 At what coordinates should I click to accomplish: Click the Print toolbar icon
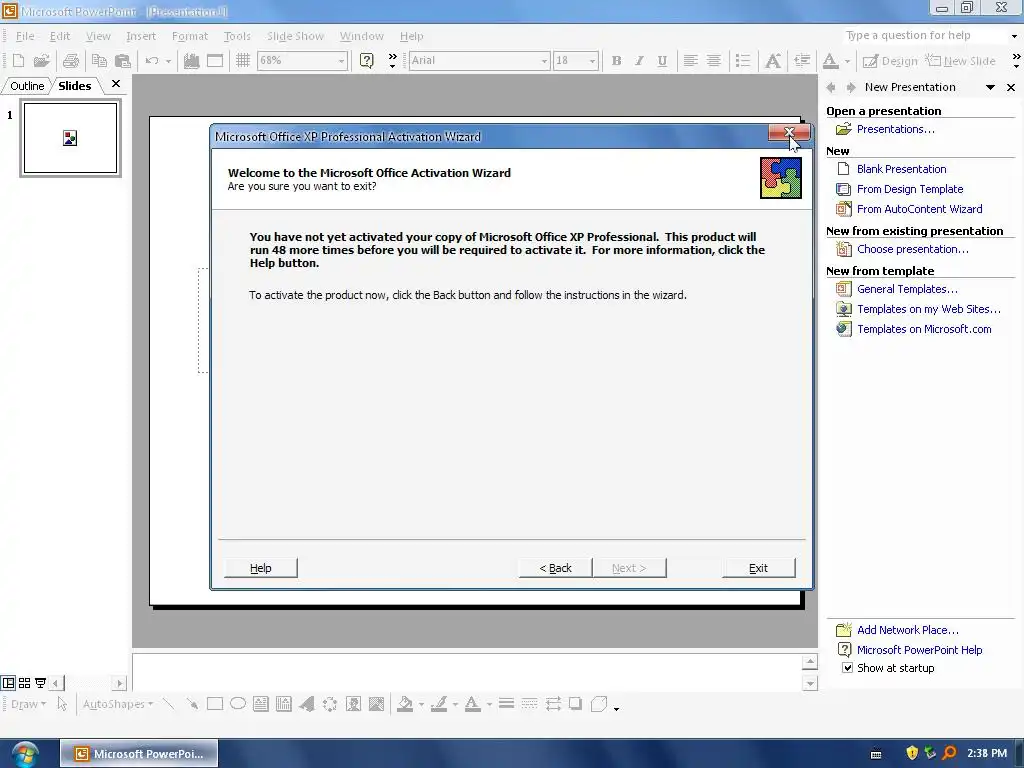pos(71,61)
